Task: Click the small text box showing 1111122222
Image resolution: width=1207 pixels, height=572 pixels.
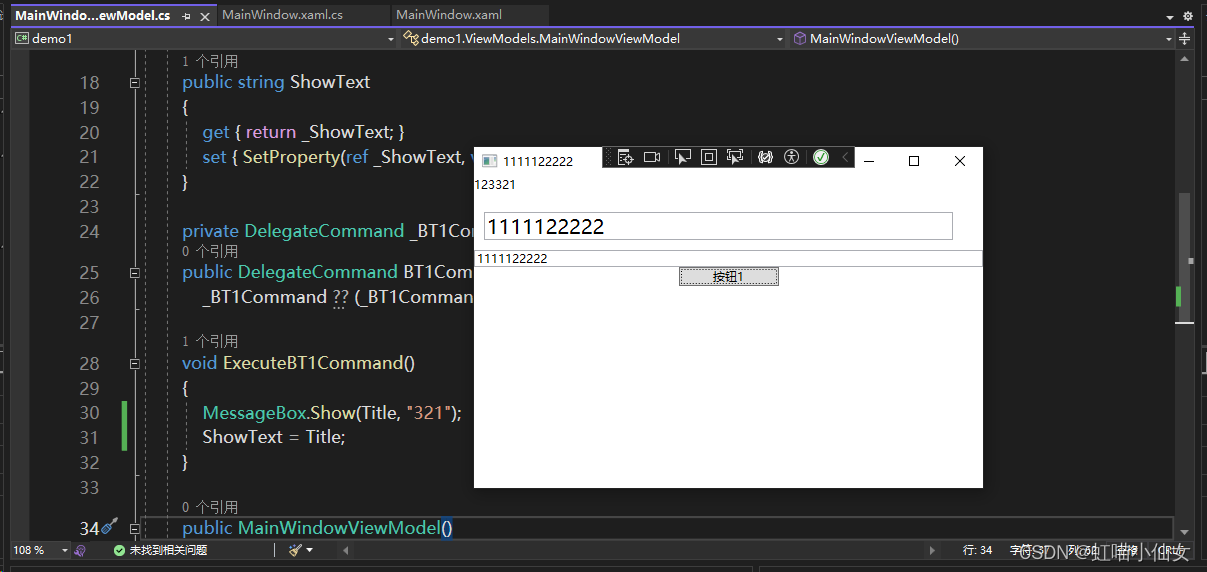Action: (728, 258)
